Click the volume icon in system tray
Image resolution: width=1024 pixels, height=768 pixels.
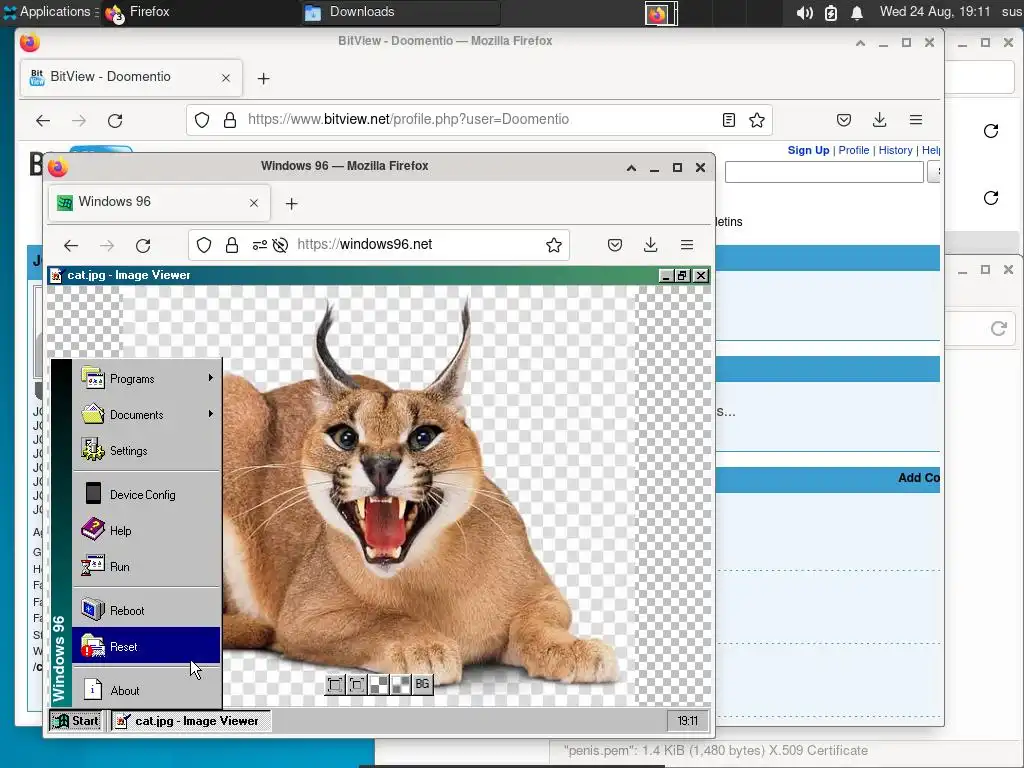pyautogui.click(x=805, y=12)
